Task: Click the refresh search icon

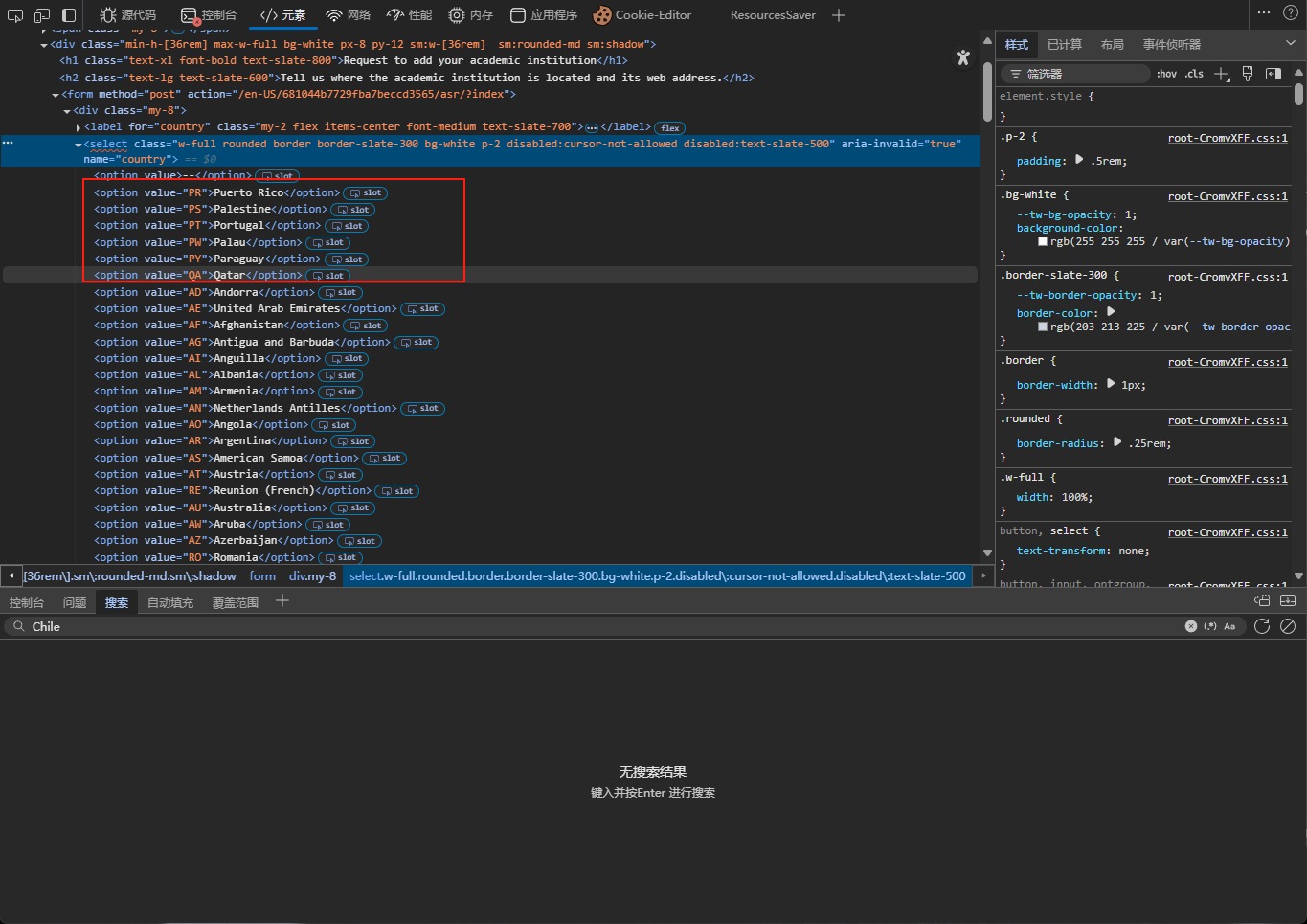Action: tap(1262, 626)
